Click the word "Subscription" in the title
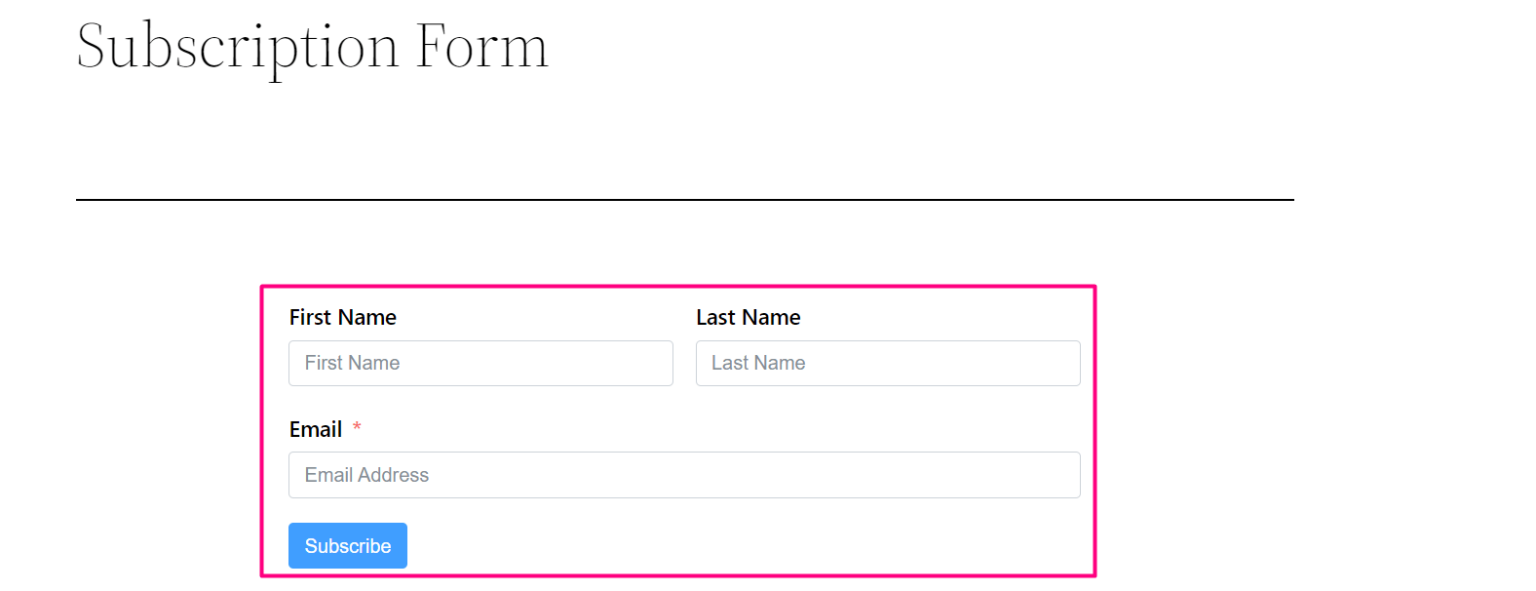This screenshot has width=1536, height=591. (x=237, y=46)
